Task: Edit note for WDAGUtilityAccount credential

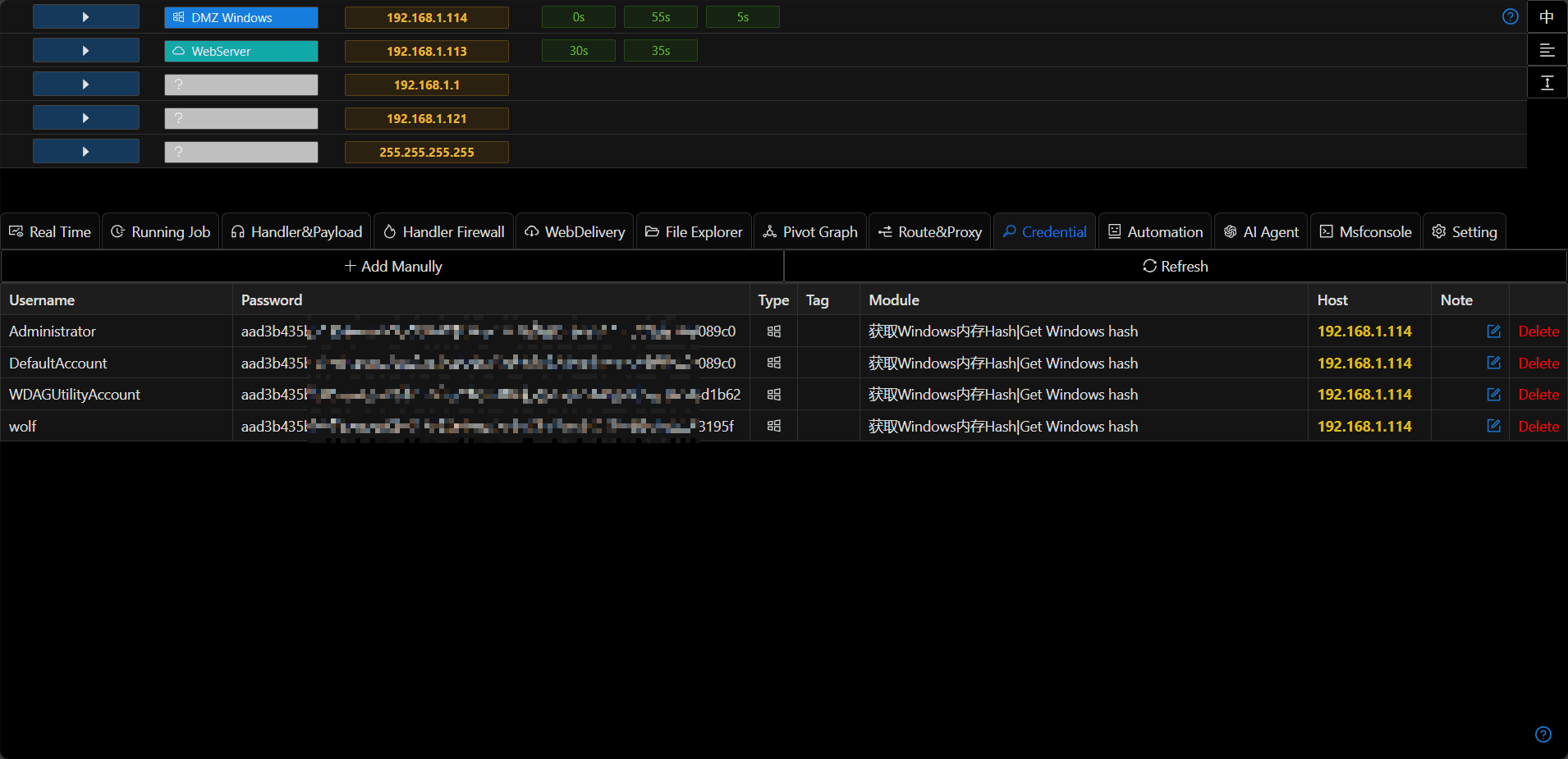Action: coord(1493,395)
